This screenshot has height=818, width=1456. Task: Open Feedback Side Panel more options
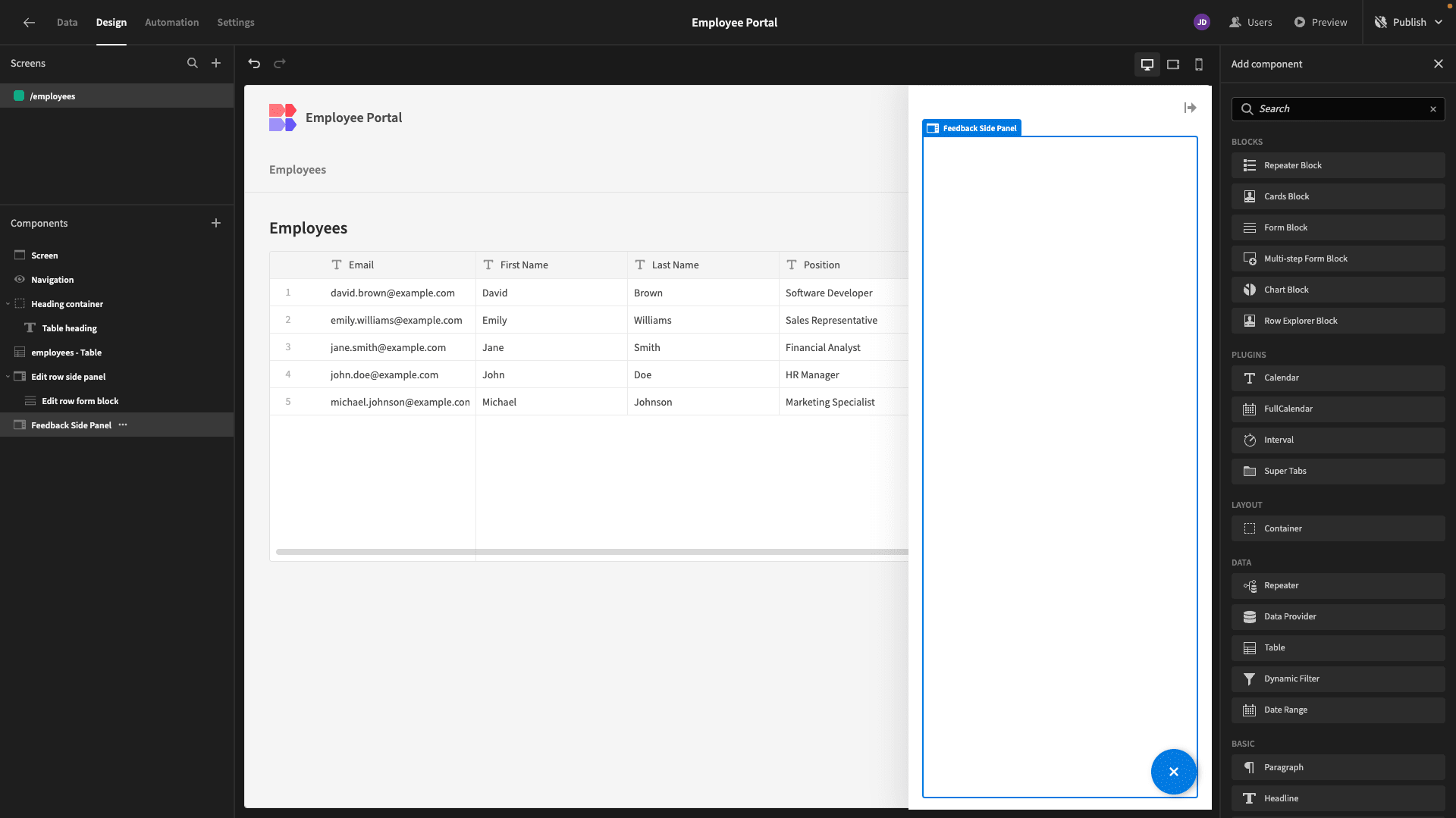(x=123, y=425)
